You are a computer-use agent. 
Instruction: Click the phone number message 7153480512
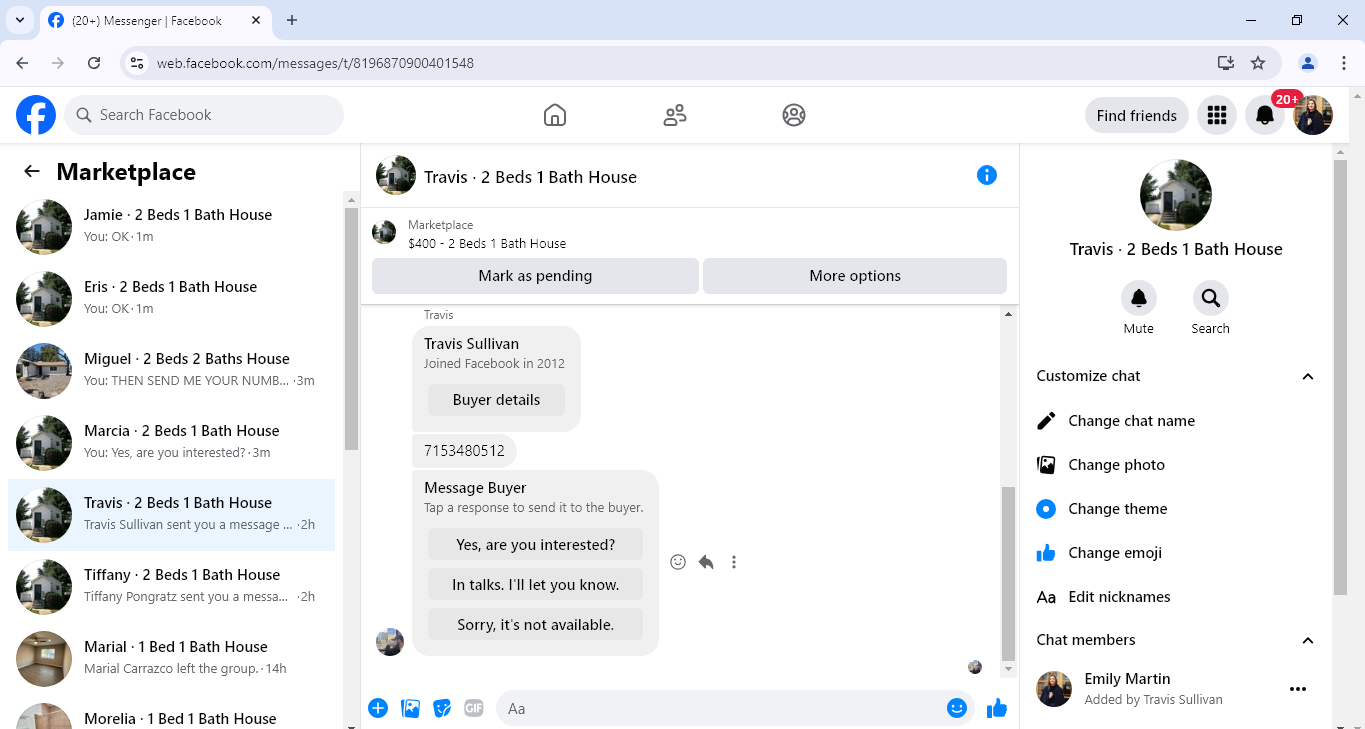click(464, 451)
